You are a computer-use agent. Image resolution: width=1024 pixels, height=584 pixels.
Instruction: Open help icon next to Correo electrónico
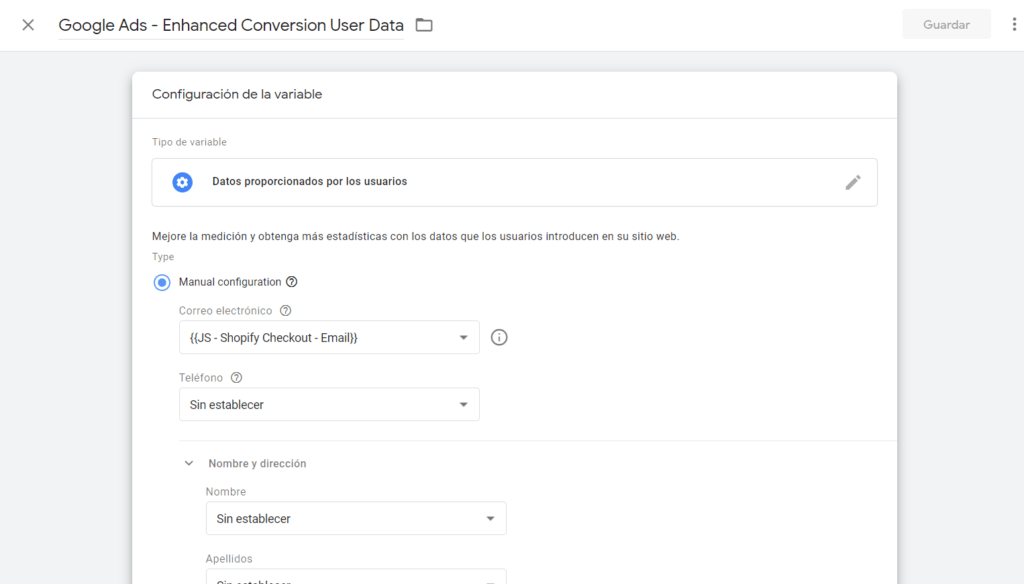[285, 310]
